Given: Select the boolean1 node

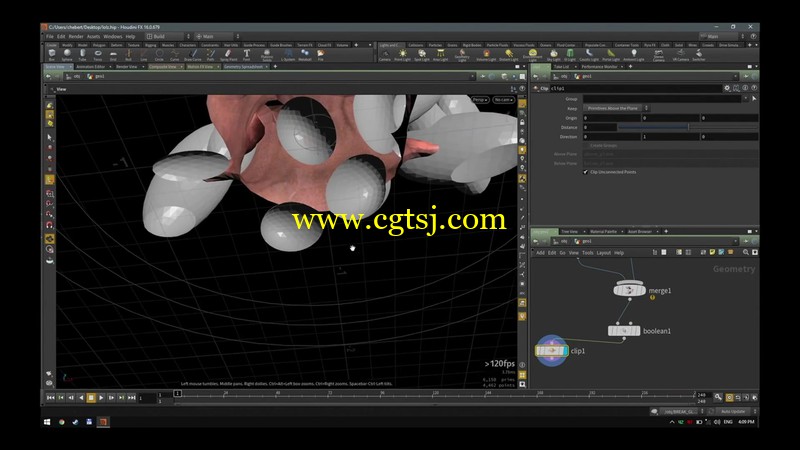Looking at the screenshot, I should [x=623, y=331].
